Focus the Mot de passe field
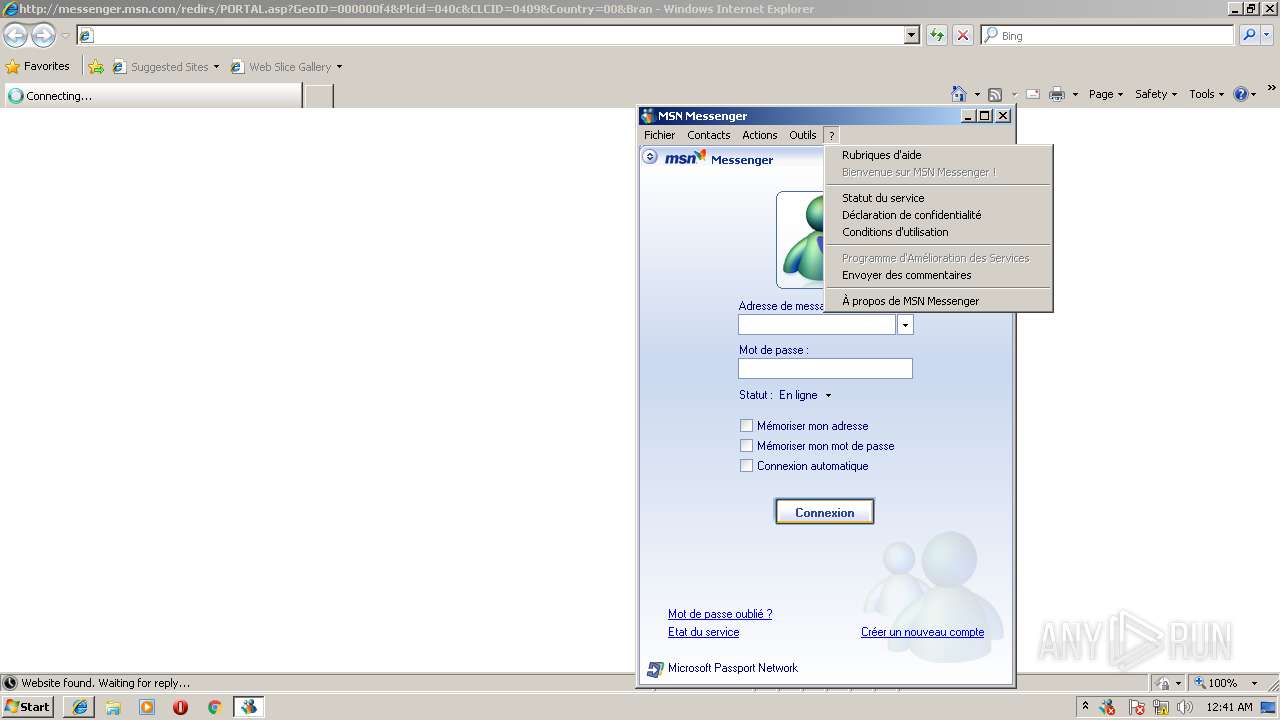 point(825,368)
